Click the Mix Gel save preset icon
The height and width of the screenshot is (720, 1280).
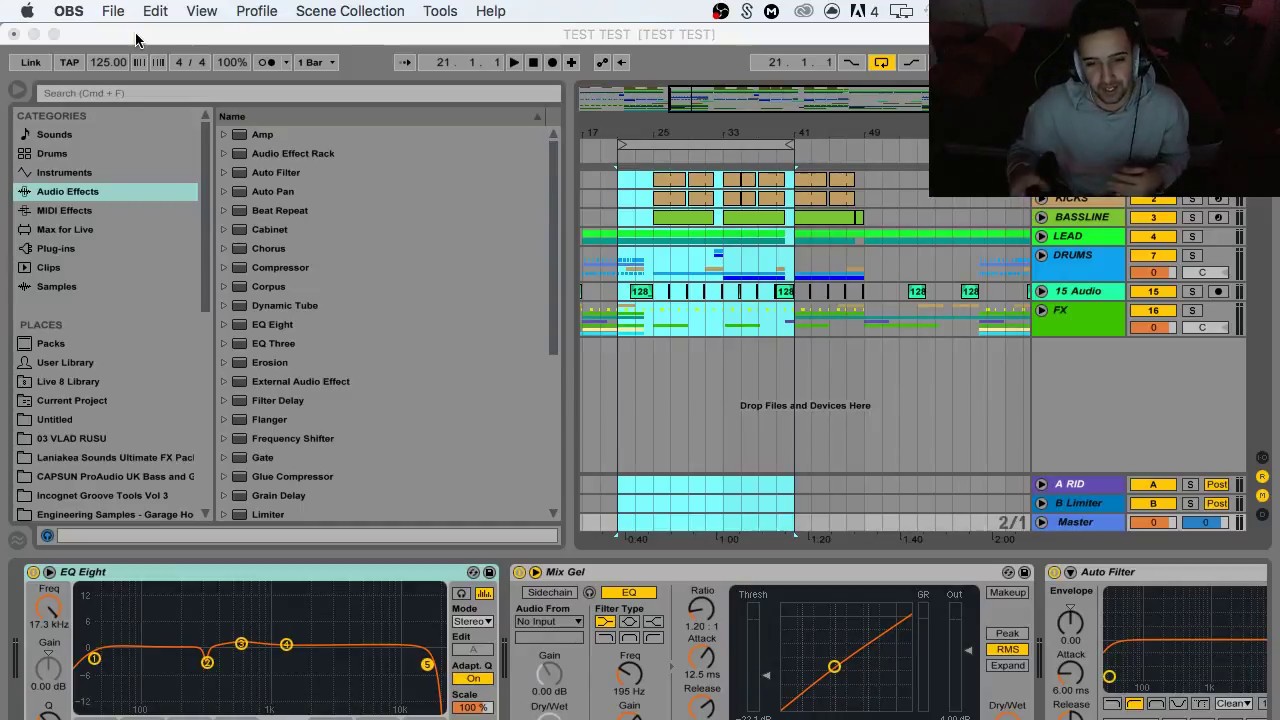click(1024, 572)
